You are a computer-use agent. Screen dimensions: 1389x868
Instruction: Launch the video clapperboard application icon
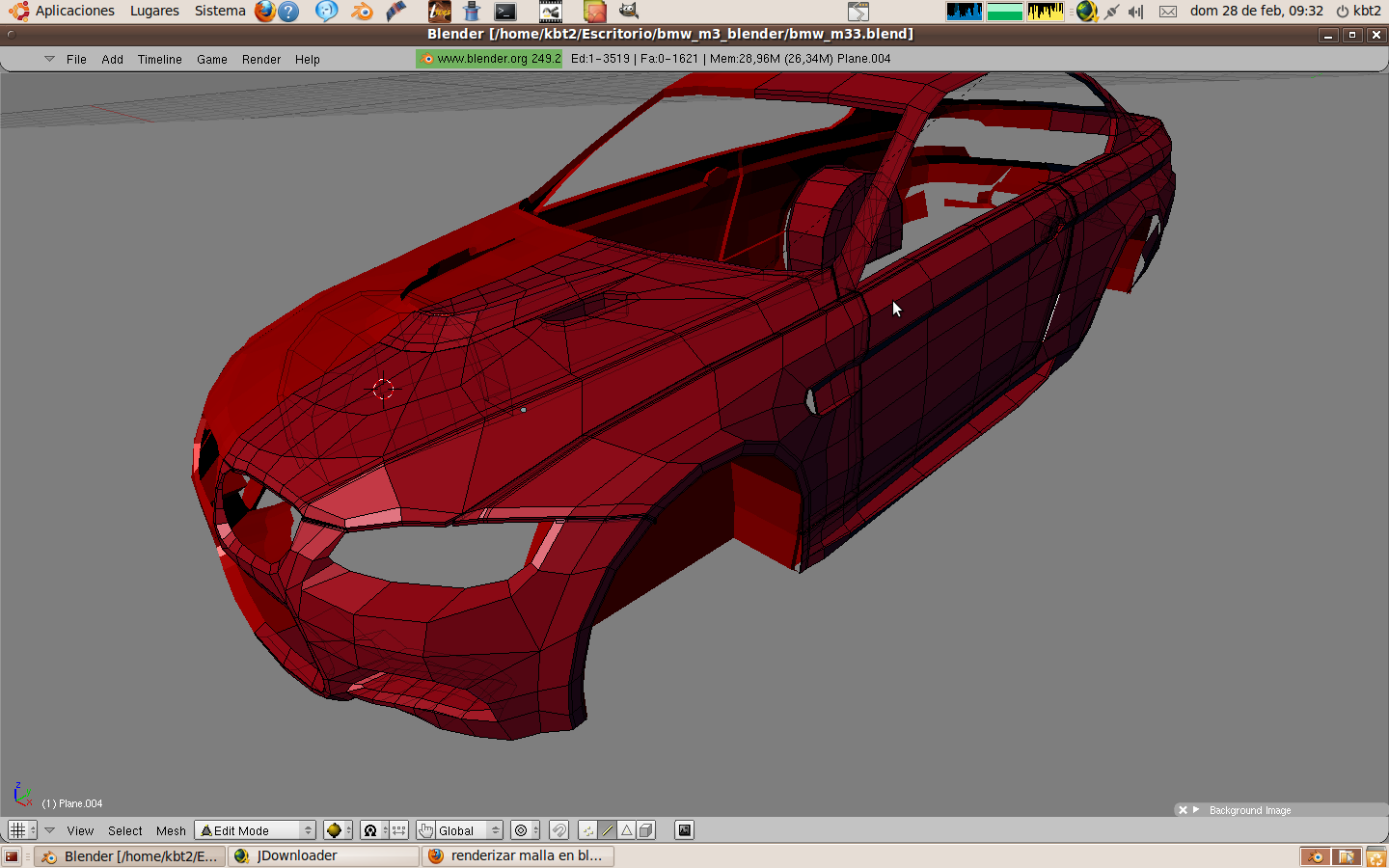[x=551, y=12]
